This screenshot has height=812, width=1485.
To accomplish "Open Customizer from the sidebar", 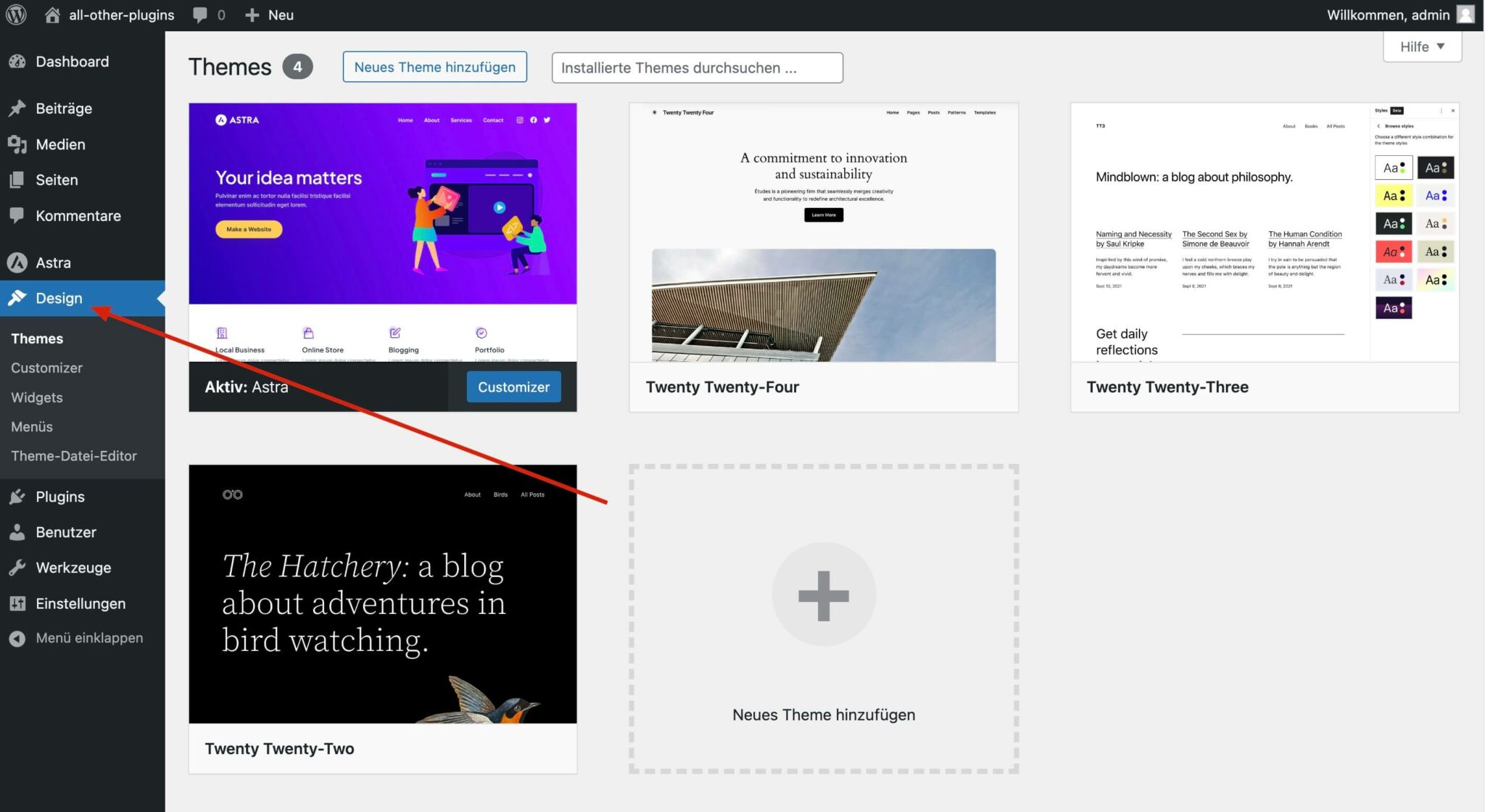I will point(46,368).
